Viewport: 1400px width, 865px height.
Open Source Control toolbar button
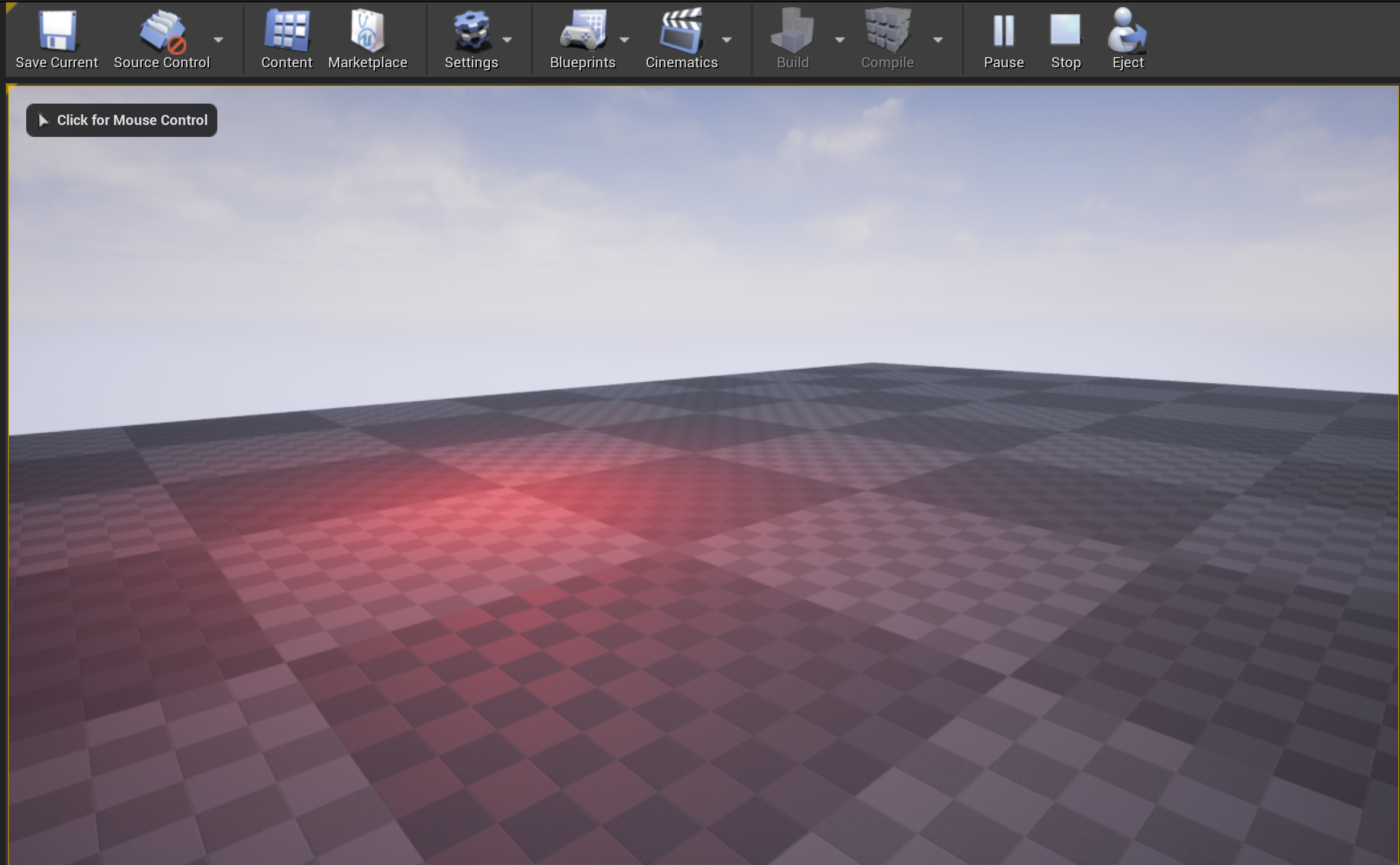(x=162, y=40)
